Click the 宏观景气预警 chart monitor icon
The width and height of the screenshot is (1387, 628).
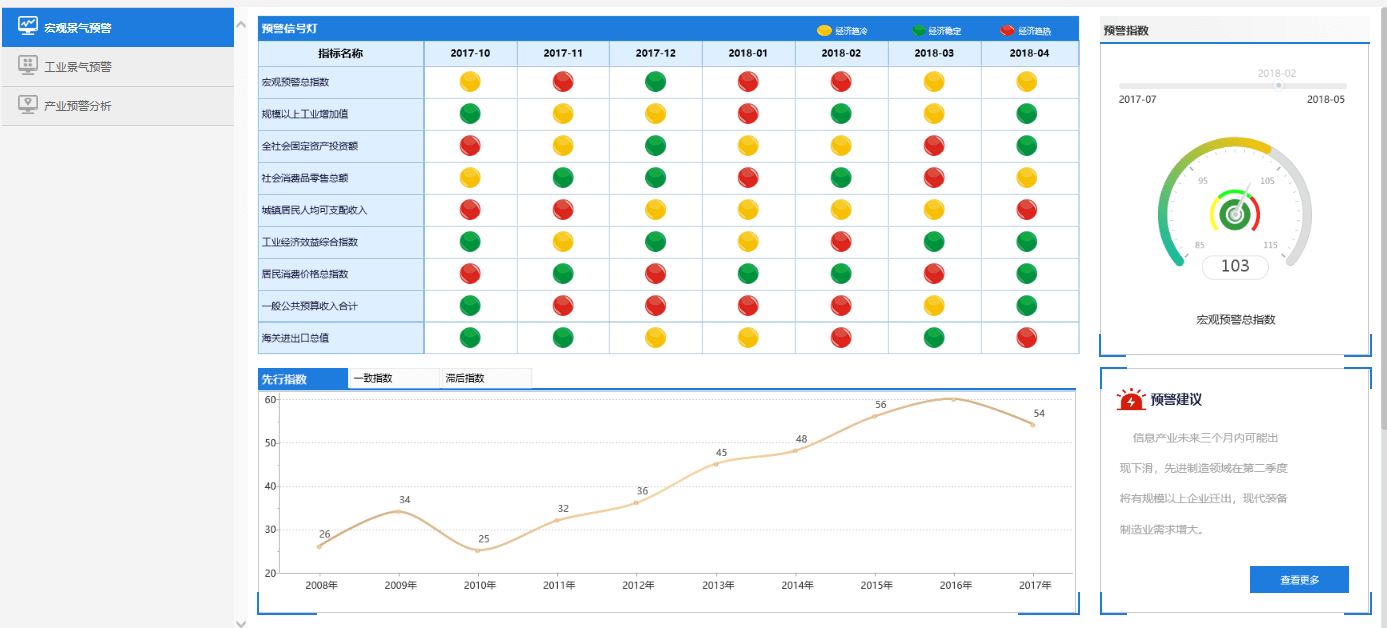click(28, 27)
